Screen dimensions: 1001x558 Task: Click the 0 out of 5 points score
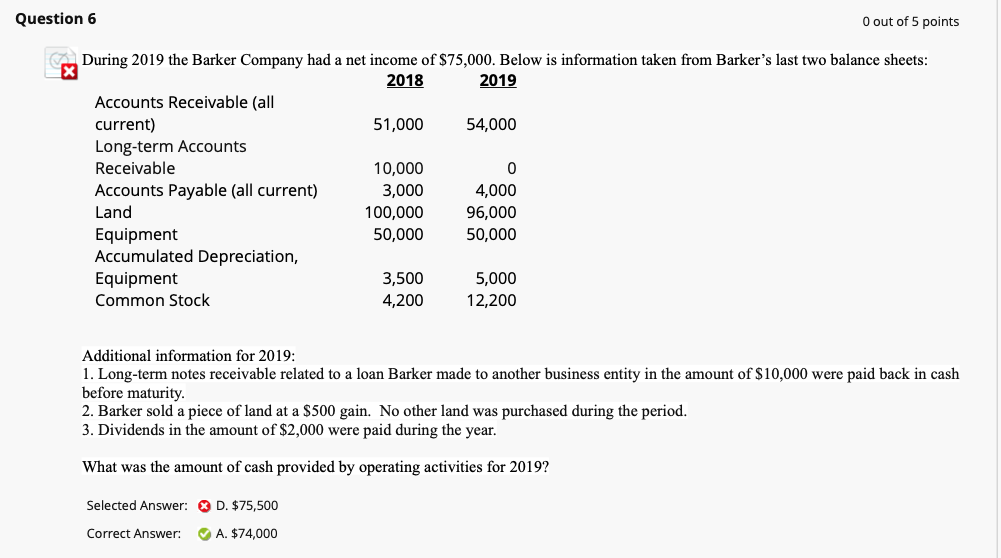pos(910,22)
